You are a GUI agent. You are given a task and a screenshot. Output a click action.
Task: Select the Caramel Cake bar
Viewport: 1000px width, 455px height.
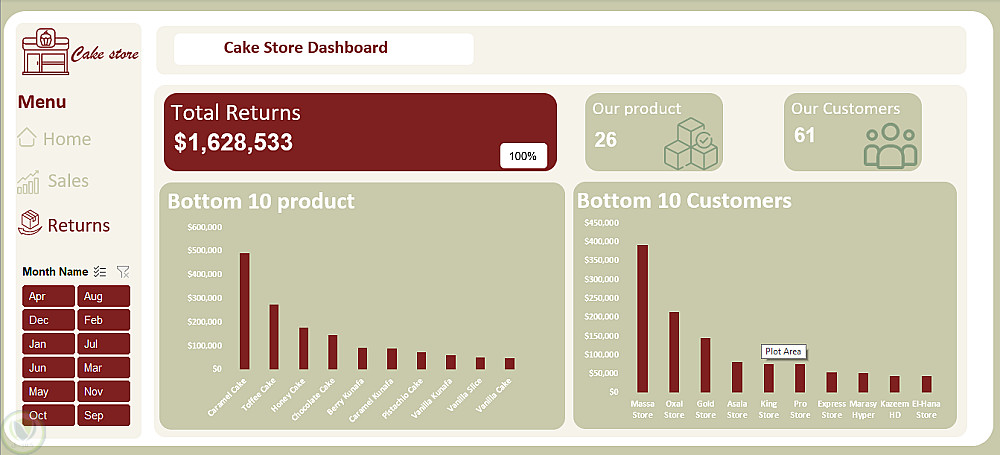coord(244,311)
